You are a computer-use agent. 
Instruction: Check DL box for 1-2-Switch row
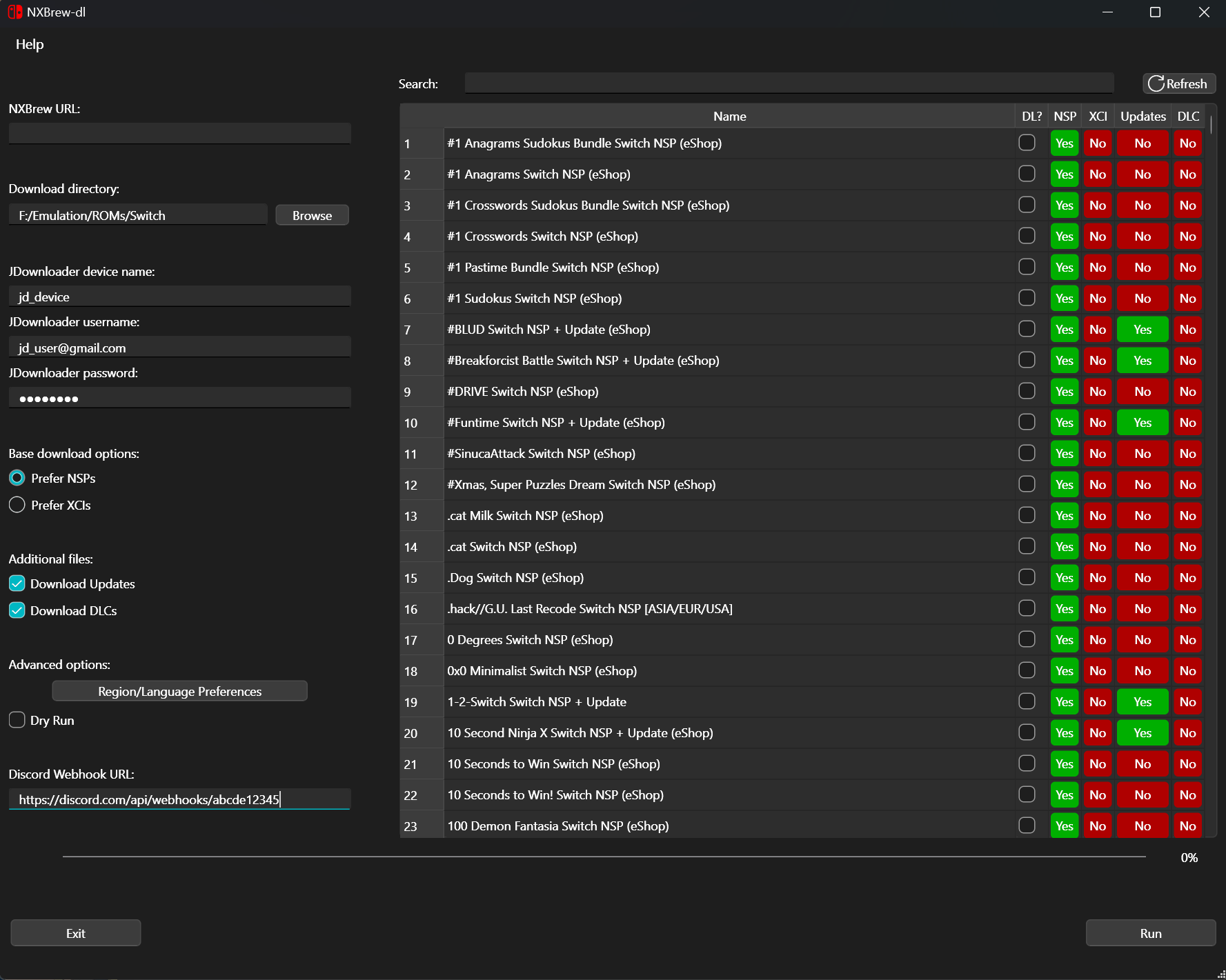click(x=1027, y=701)
